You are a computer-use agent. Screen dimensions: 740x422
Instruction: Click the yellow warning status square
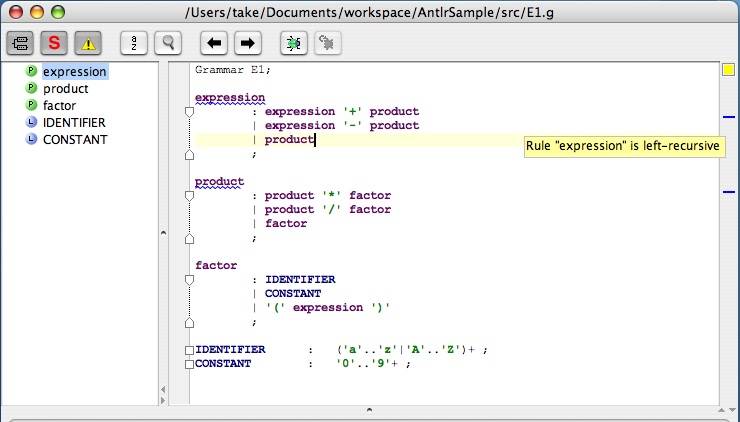[728, 71]
